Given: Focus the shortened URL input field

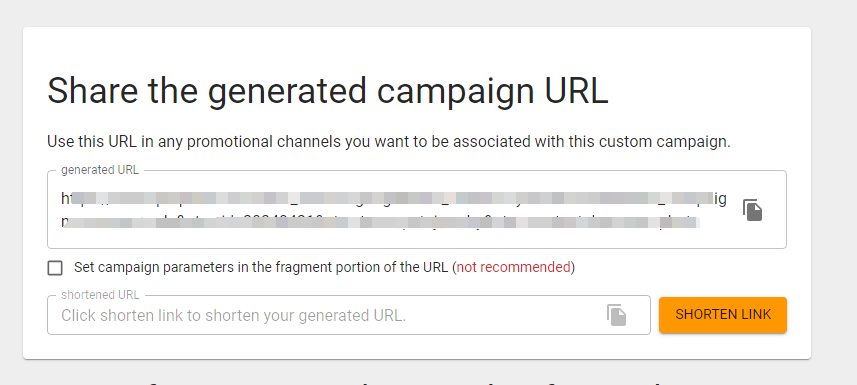Looking at the screenshot, I should [349, 315].
